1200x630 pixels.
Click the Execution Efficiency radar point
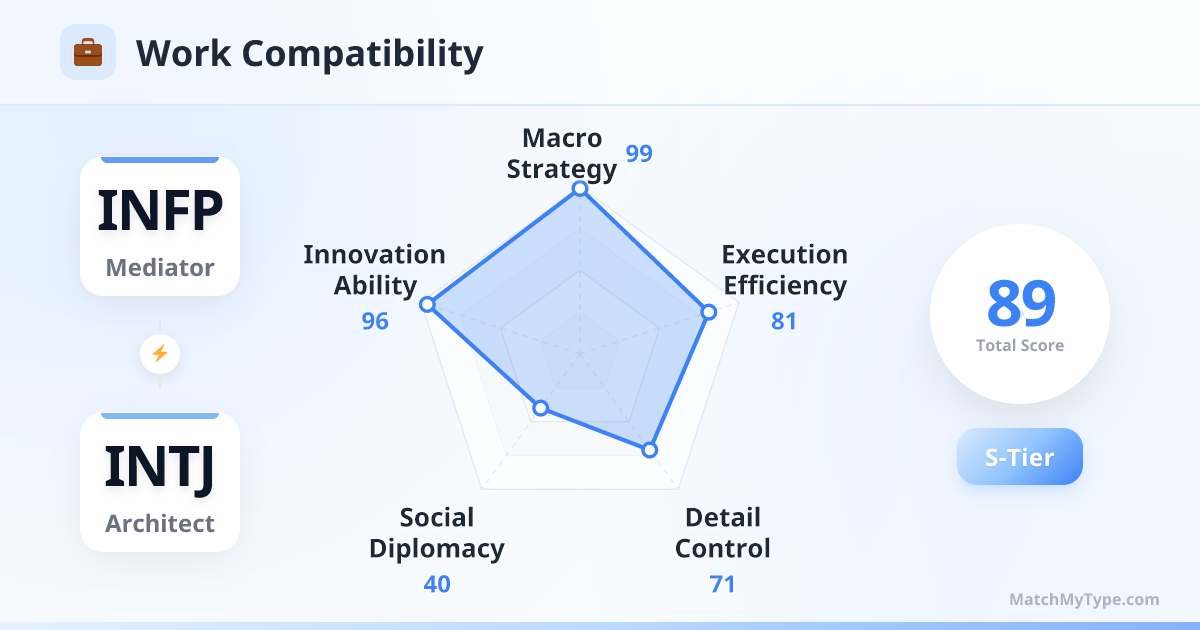(x=708, y=312)
